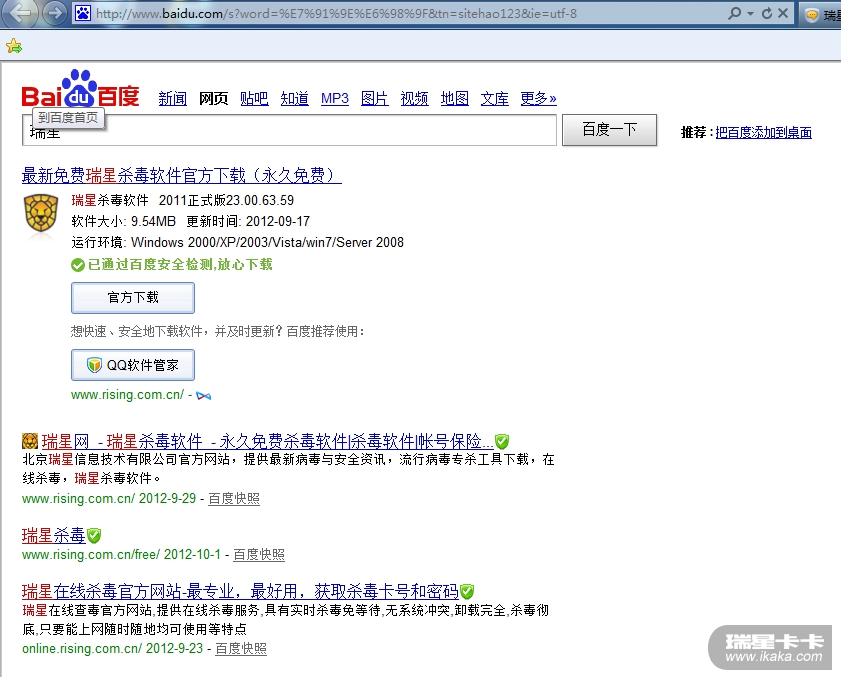This screenshot has width=841, height=677.
Task: Click the lion favicon beside 瑞星网 result
Action: click(x=30, y=441)
